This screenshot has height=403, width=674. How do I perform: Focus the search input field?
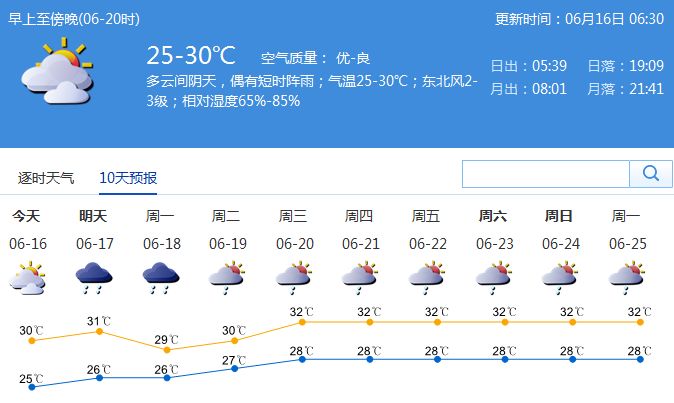click(x=546, y=174)
